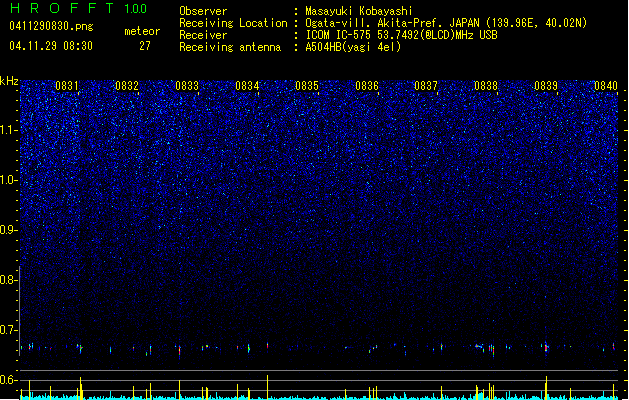
Task: Click the Receiver label
Action: pos(203,35)
